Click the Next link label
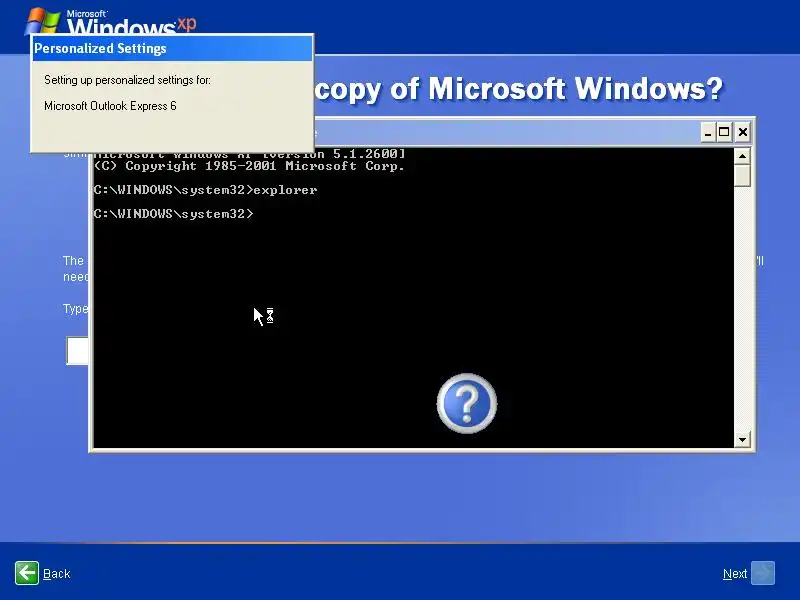 (x=735, y=574)
